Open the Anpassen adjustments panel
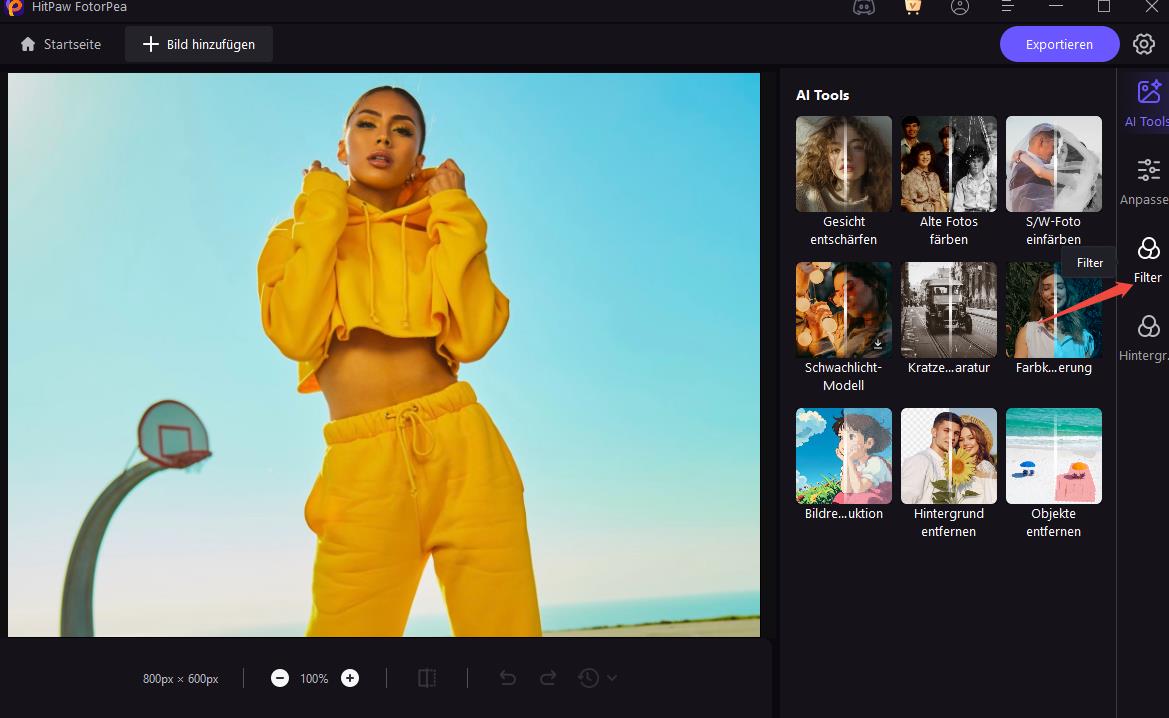 [1148, 181]
